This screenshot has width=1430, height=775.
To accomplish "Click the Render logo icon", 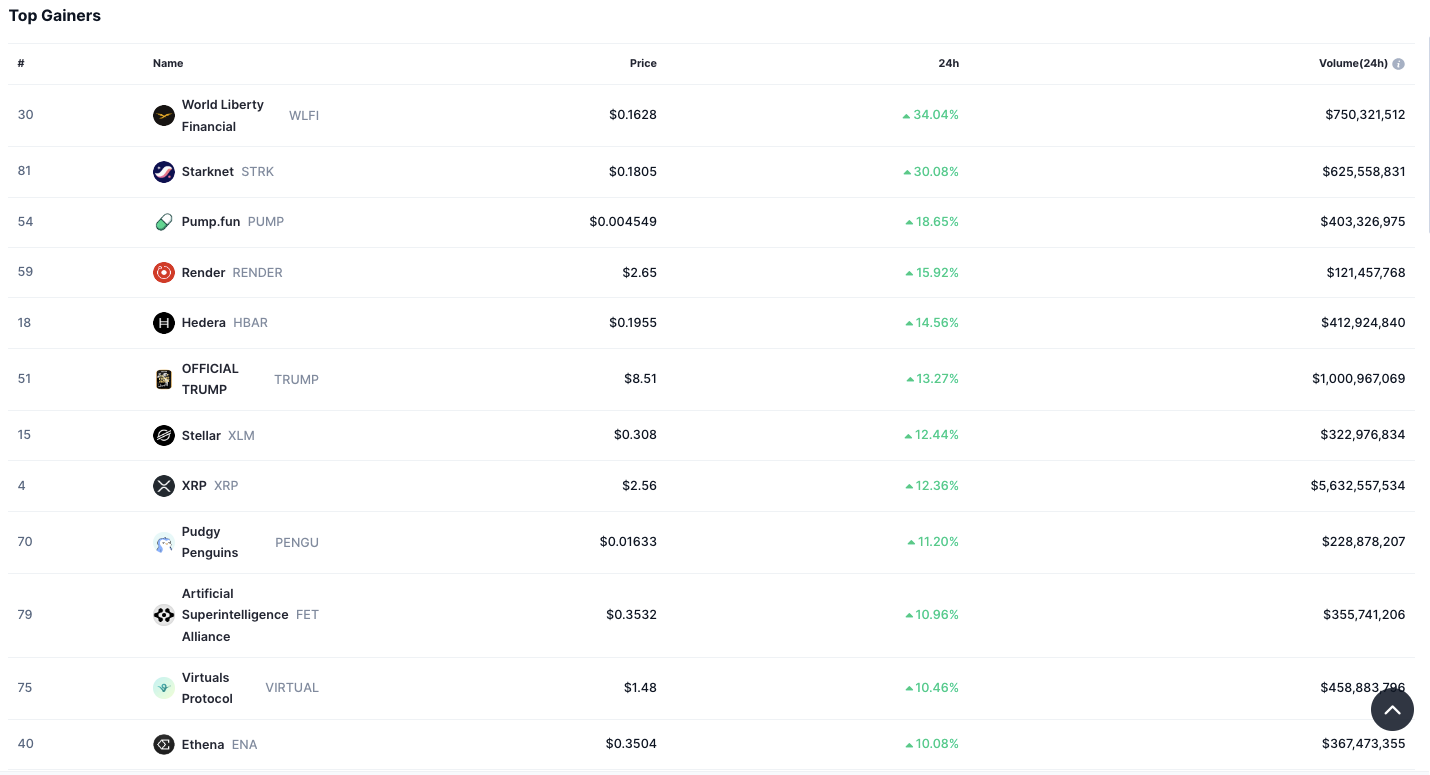I will (163, 272).
